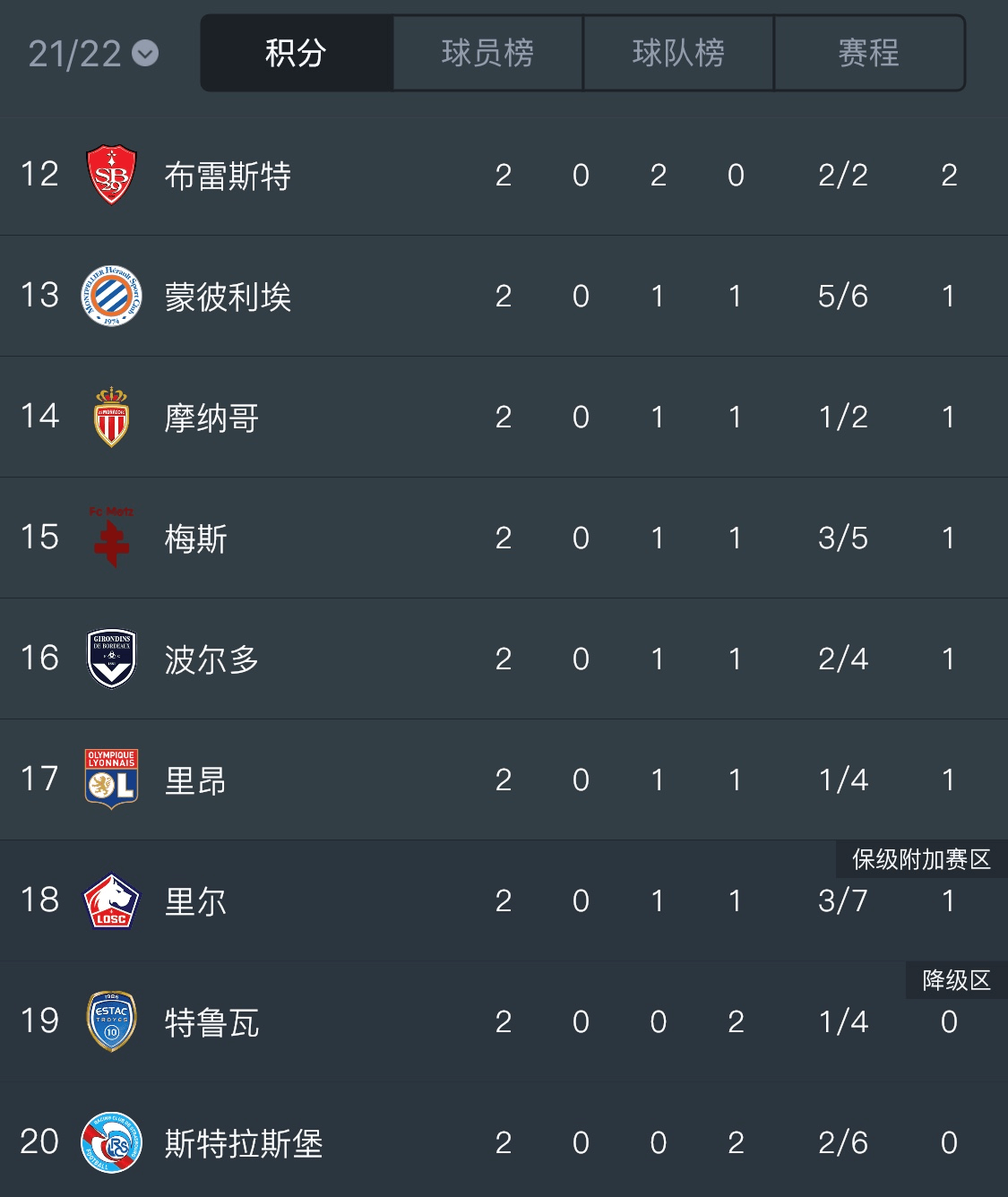Open team name 斯特拉斯堡
1008x1197 pixels.
pyautogui.click(x=244, y=1143)
